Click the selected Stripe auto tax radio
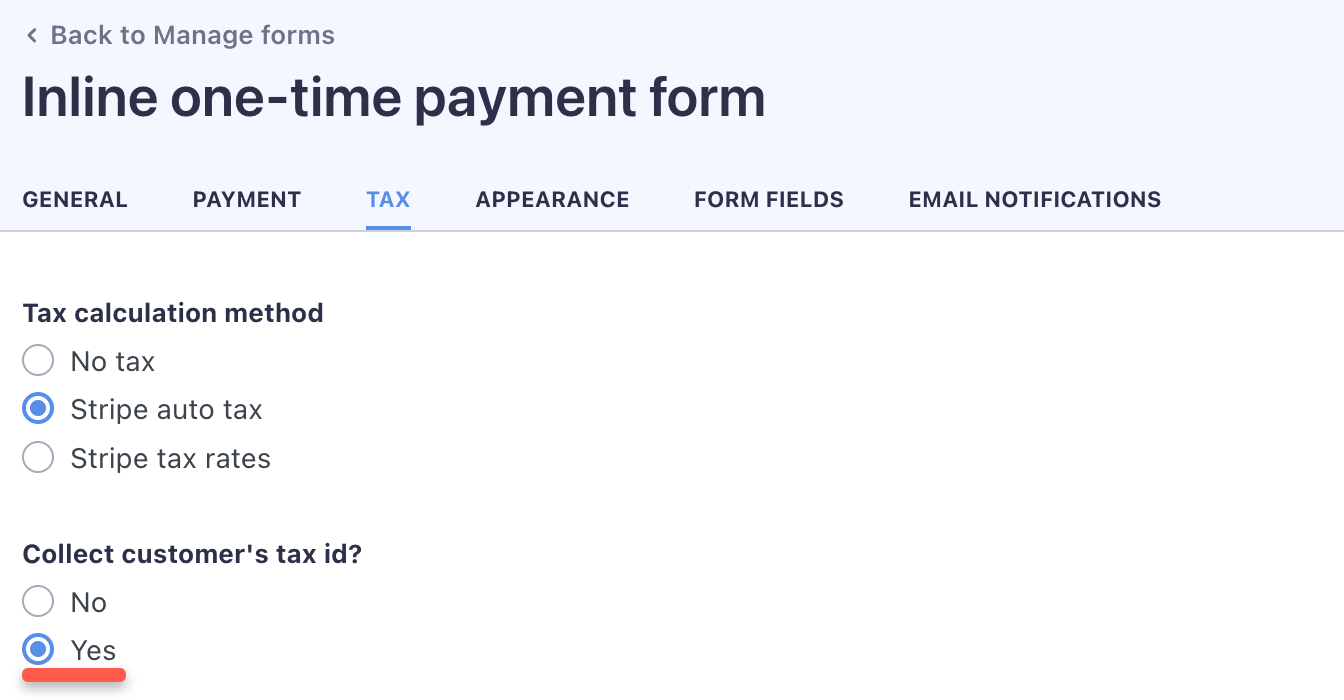Screen dimensions: 1344x700 point(37,408)
